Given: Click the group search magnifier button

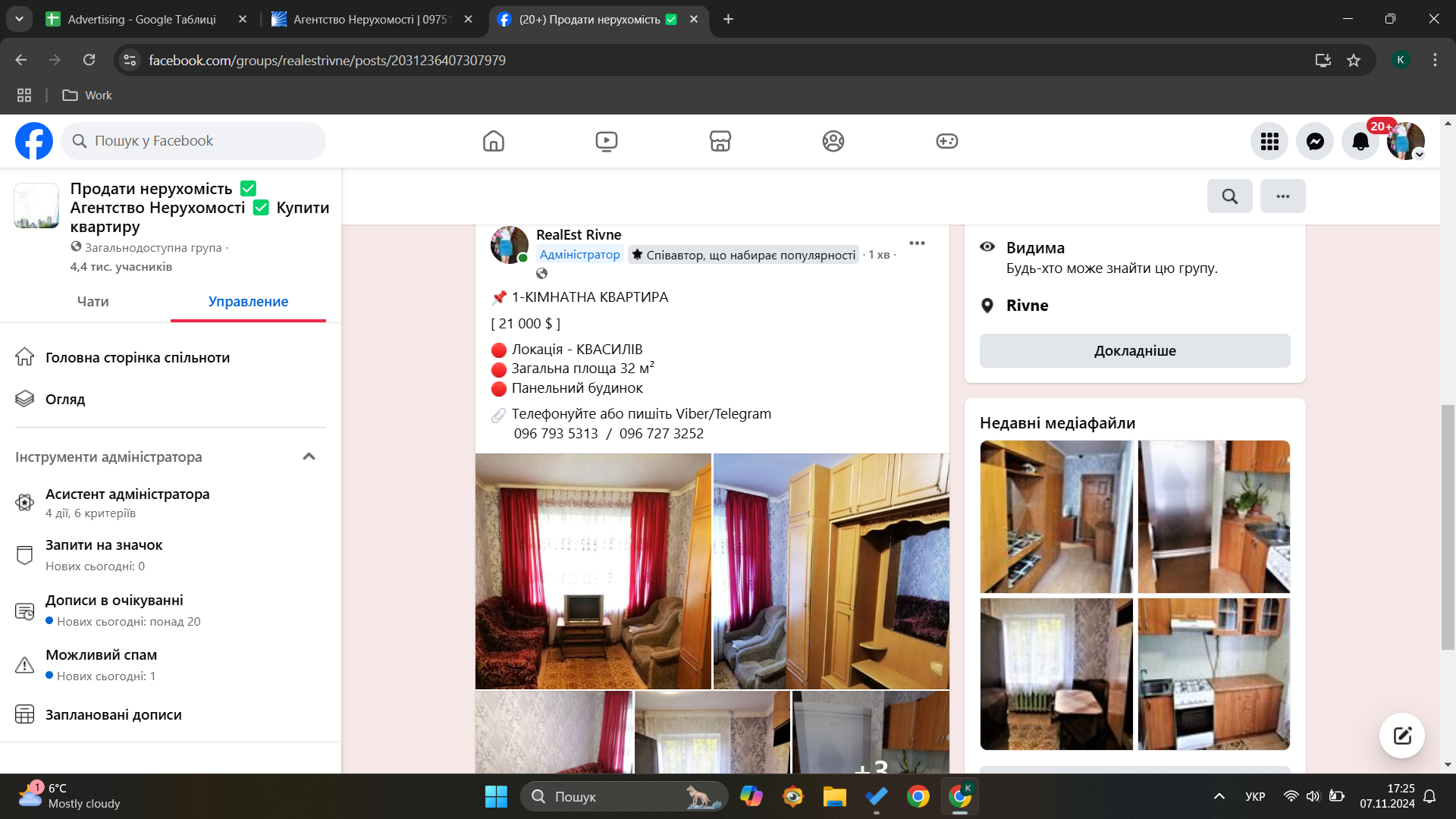Looking at the screenshot, I should 1229,196.
